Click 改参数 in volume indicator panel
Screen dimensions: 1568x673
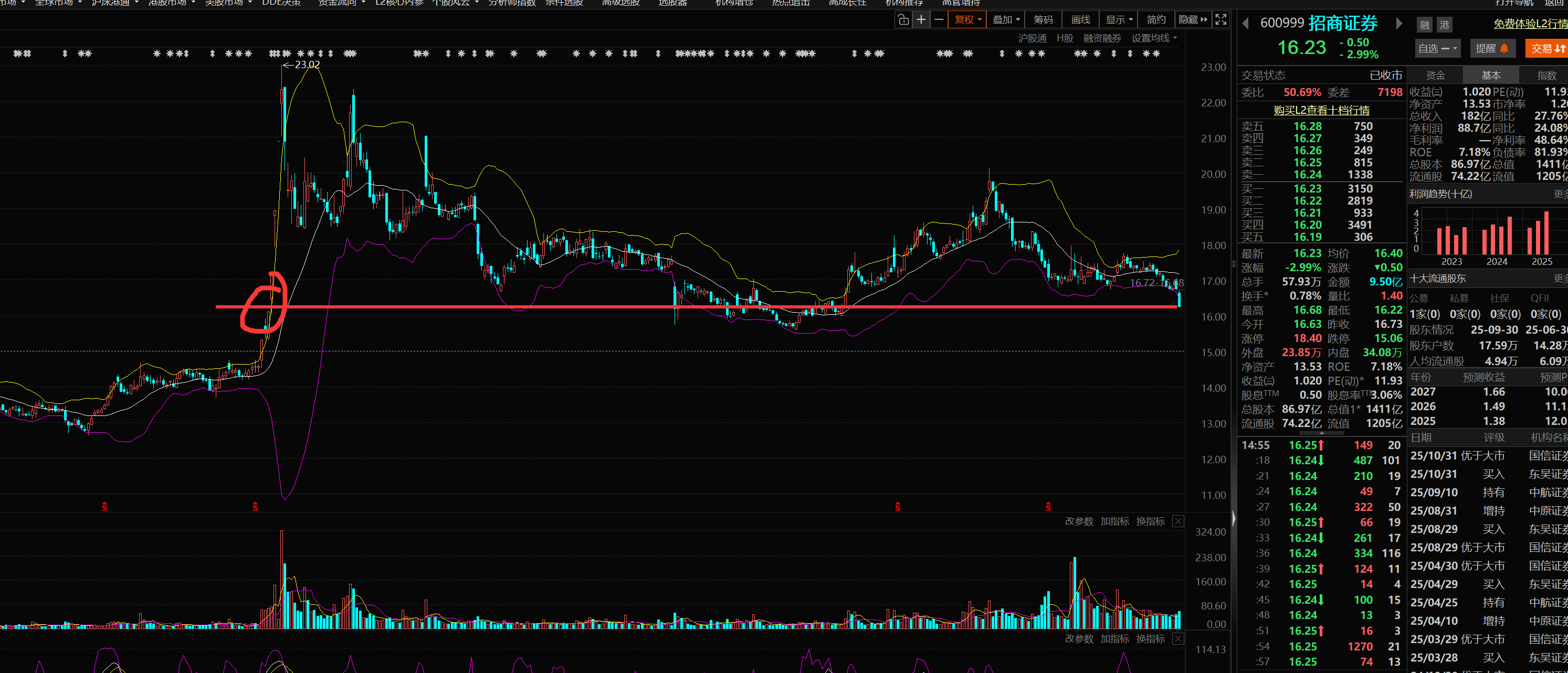click(1079, 521)
